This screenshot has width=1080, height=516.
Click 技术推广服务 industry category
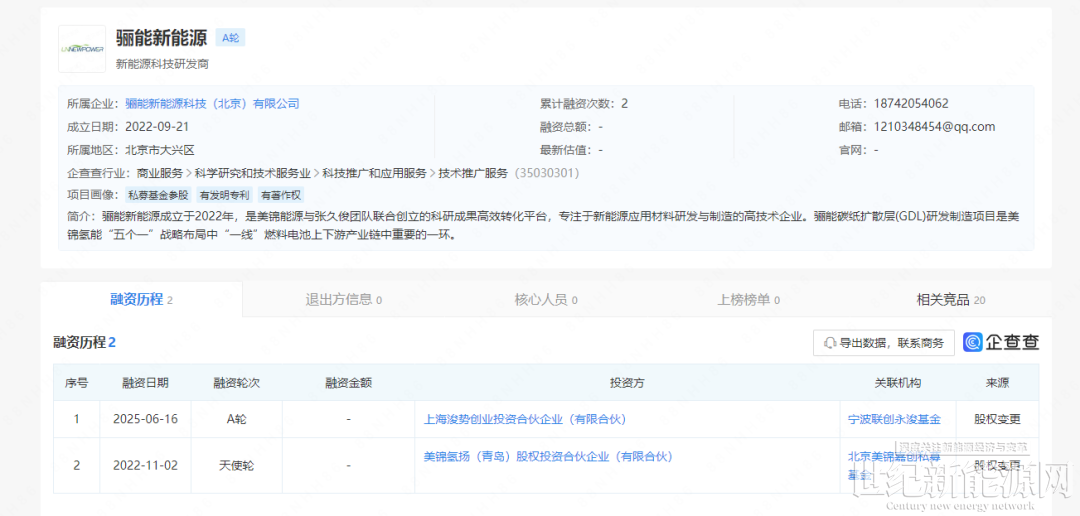(x=473, y=173)
